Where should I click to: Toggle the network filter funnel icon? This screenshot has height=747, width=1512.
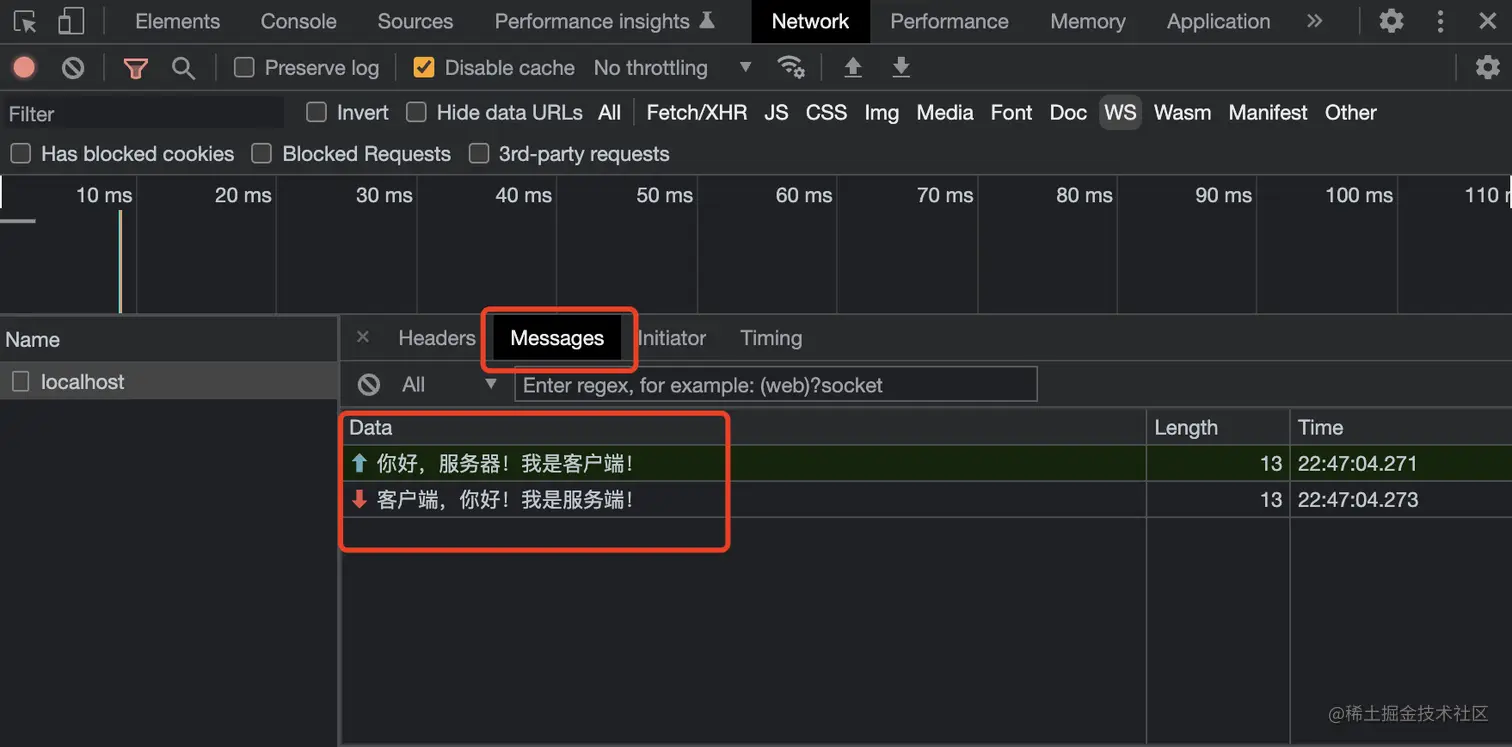(x=136, y=68)
